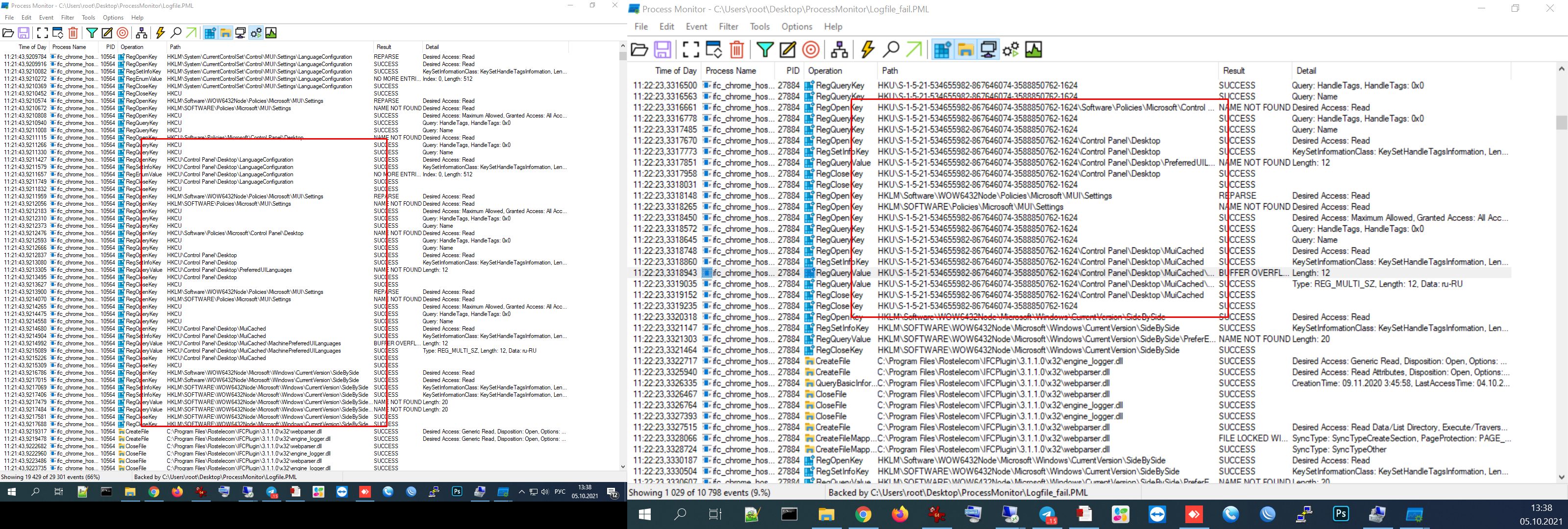Toggle Autoscroll icon in Logfile.PML window

click(58, 33)
